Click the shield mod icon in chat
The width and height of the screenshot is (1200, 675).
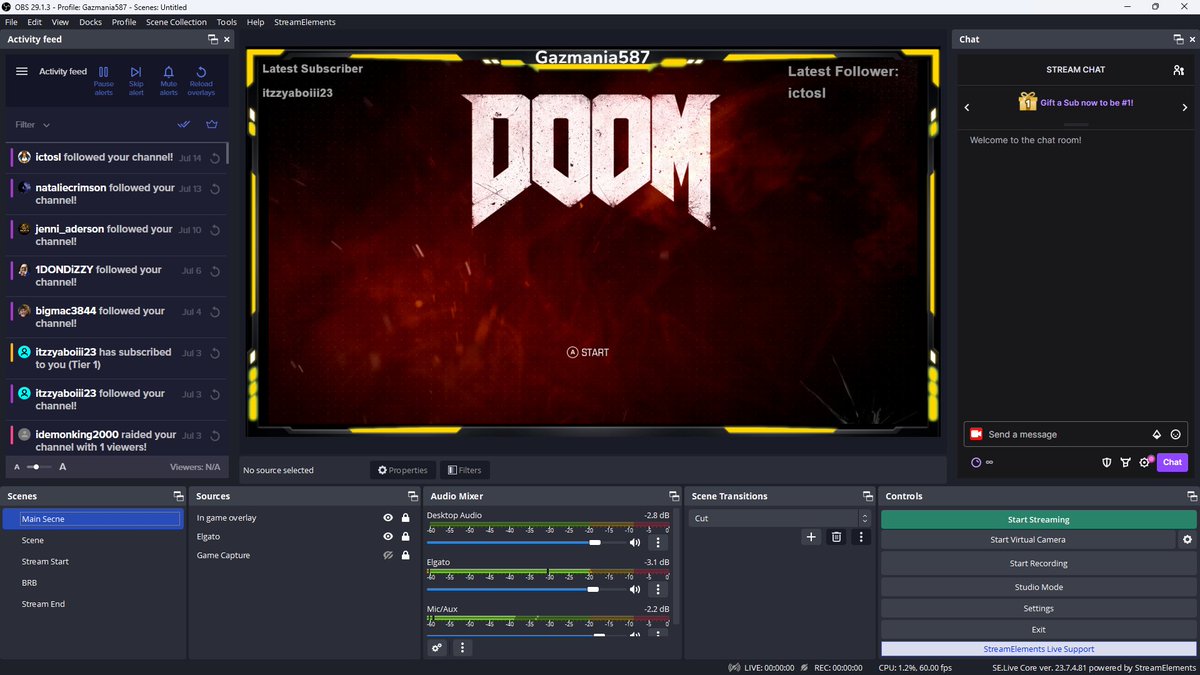1107,462
